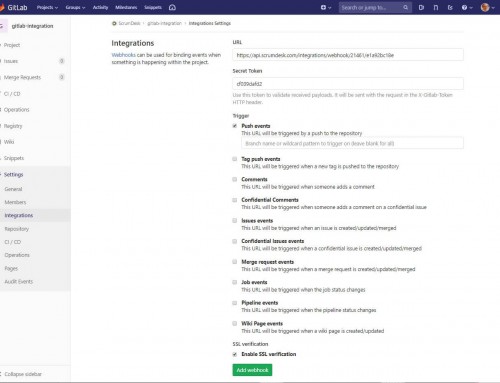The width and height of the screenshot is (500, 383).
Task: Open the Projects dropdown menu
Action: click(x=47, y=7)
